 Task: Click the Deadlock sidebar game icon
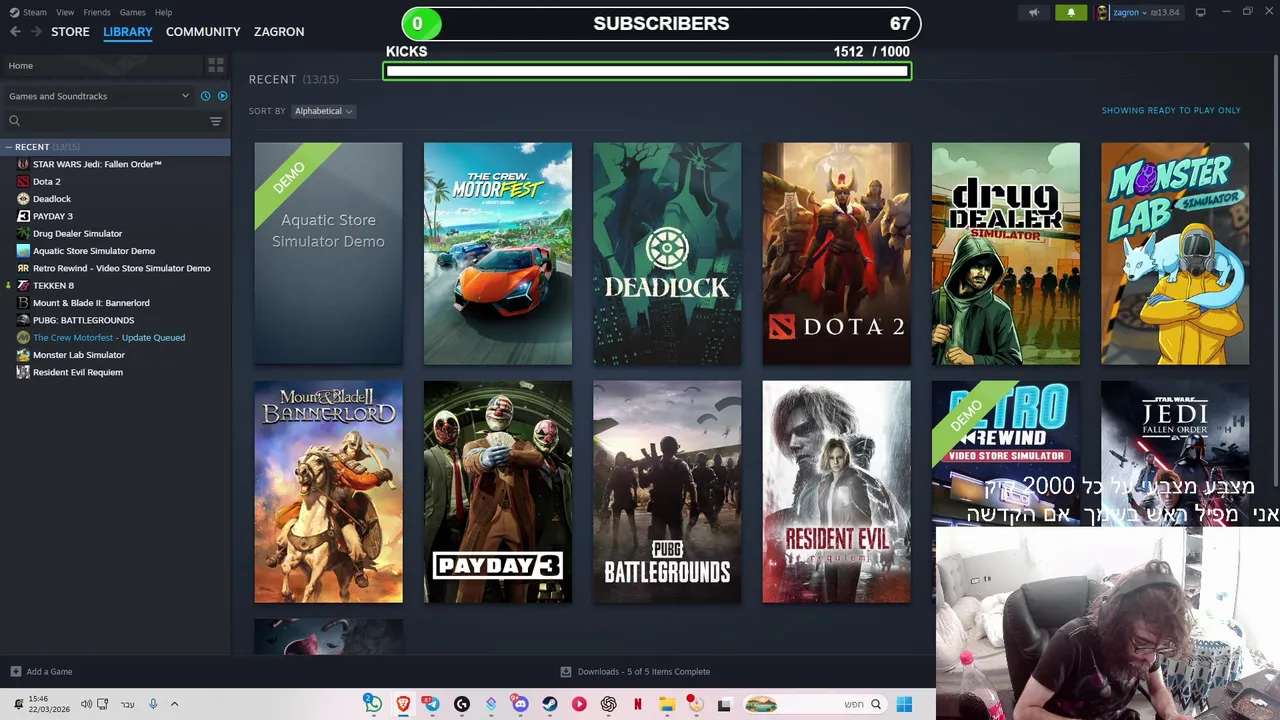coord(23,199)
